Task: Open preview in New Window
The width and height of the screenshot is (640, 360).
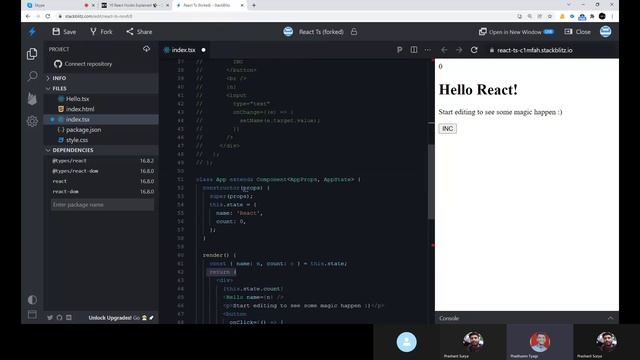Action: click(516, 32)
